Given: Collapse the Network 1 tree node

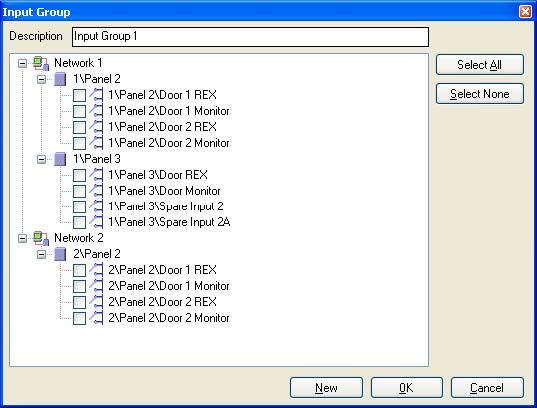Looking at the screenshot, I should tap(22, 63).
